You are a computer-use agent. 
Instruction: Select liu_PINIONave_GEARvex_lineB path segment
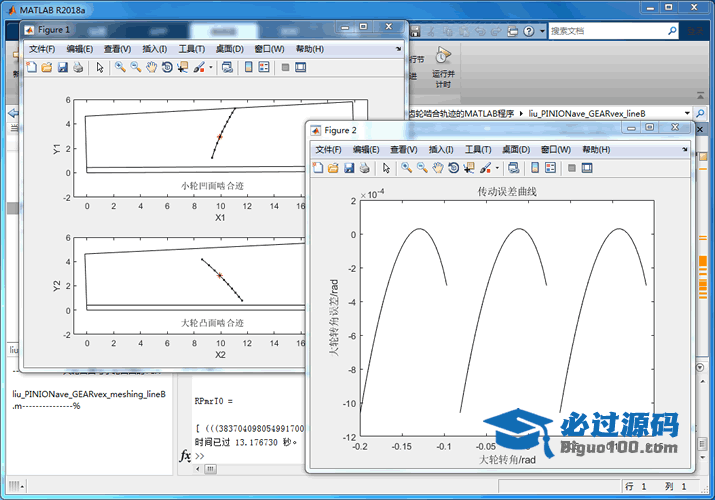[x=587, y=113]
